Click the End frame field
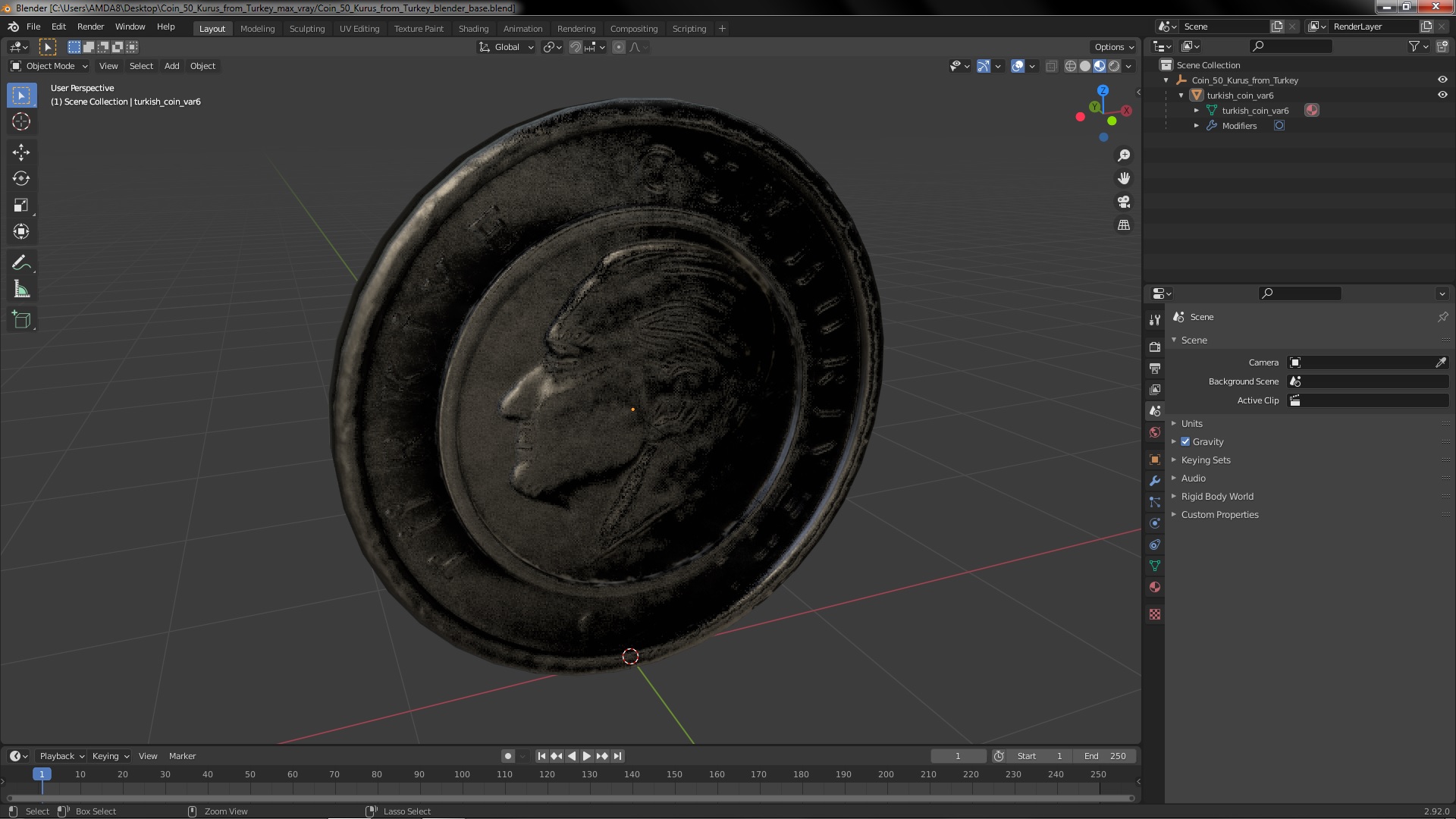Viewport: 1456px width, 819px height. 1105,756
